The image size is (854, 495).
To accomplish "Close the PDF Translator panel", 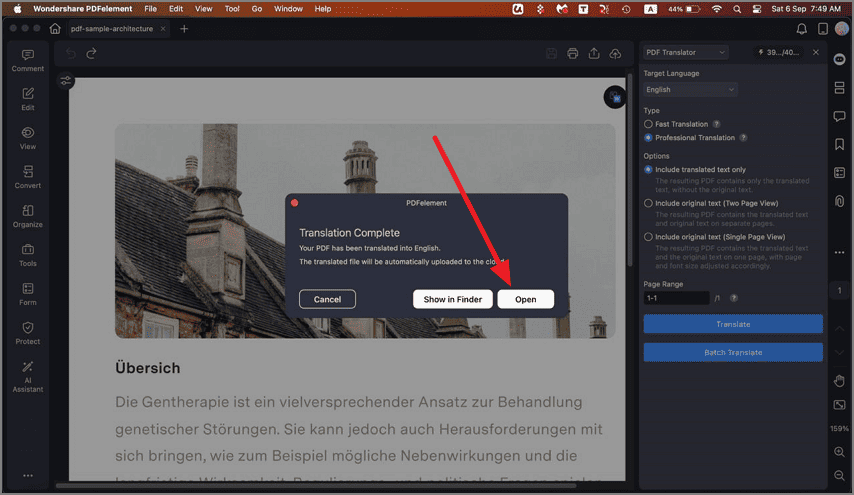I will coord(815,52).
